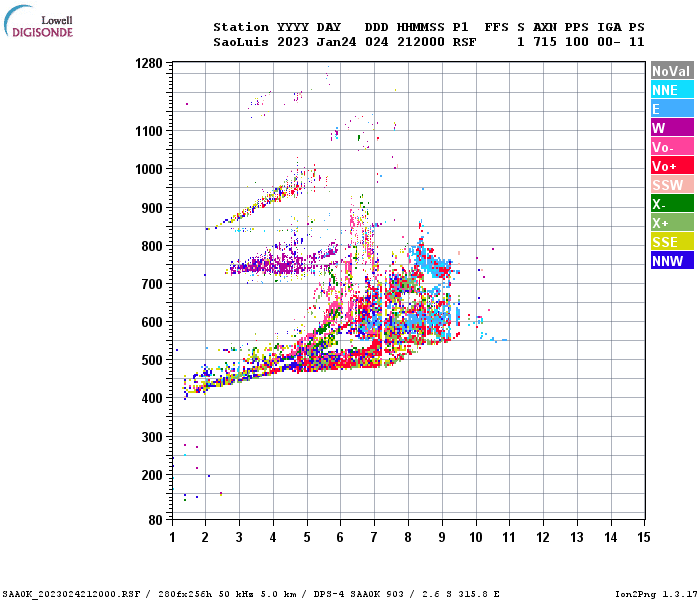Click the date value Jan24
This screenshot has height=600, width=700.
pyautogui.click(x=336, y=42)
